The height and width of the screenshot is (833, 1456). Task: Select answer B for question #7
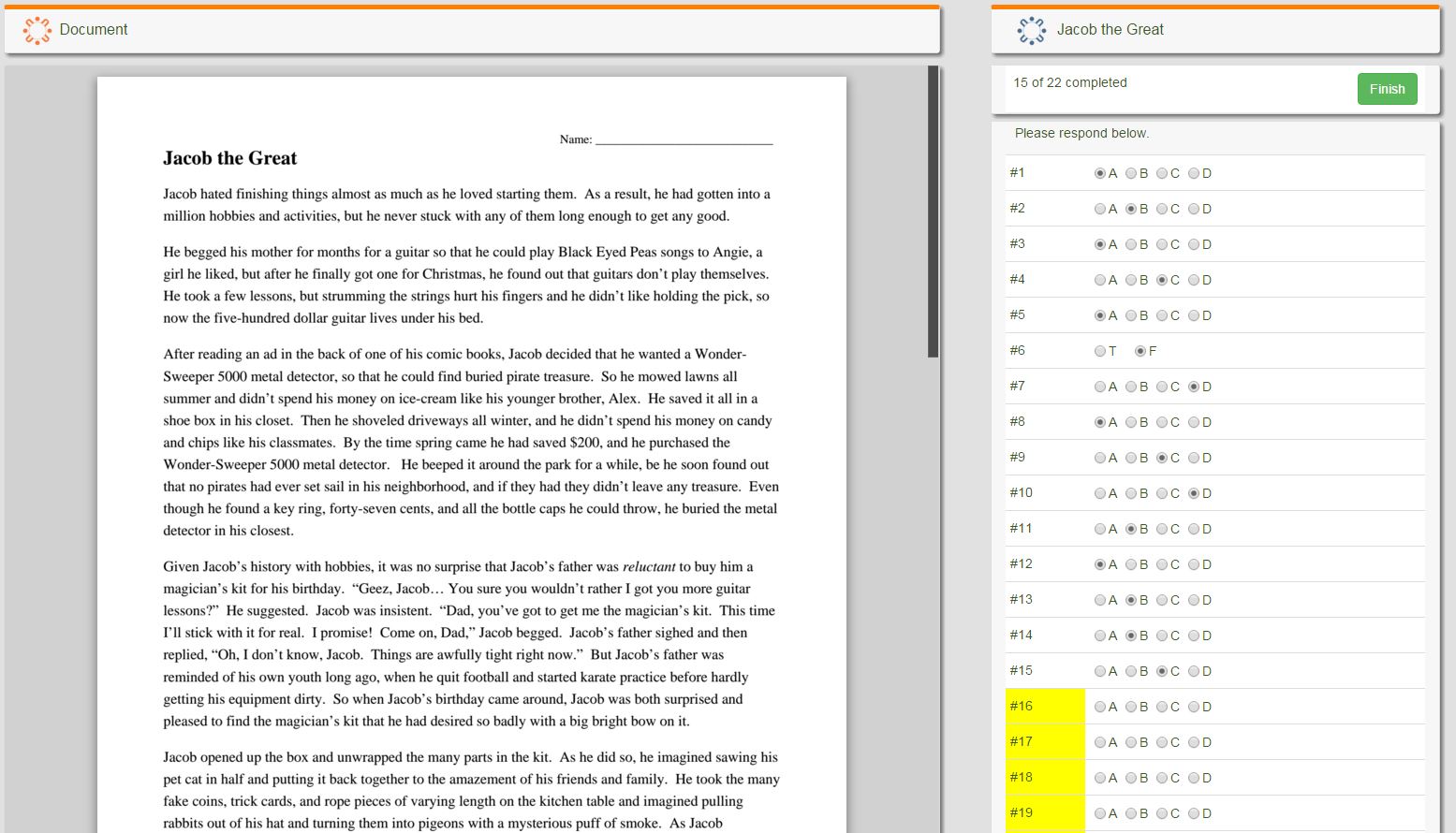[x=1131, y=387]
